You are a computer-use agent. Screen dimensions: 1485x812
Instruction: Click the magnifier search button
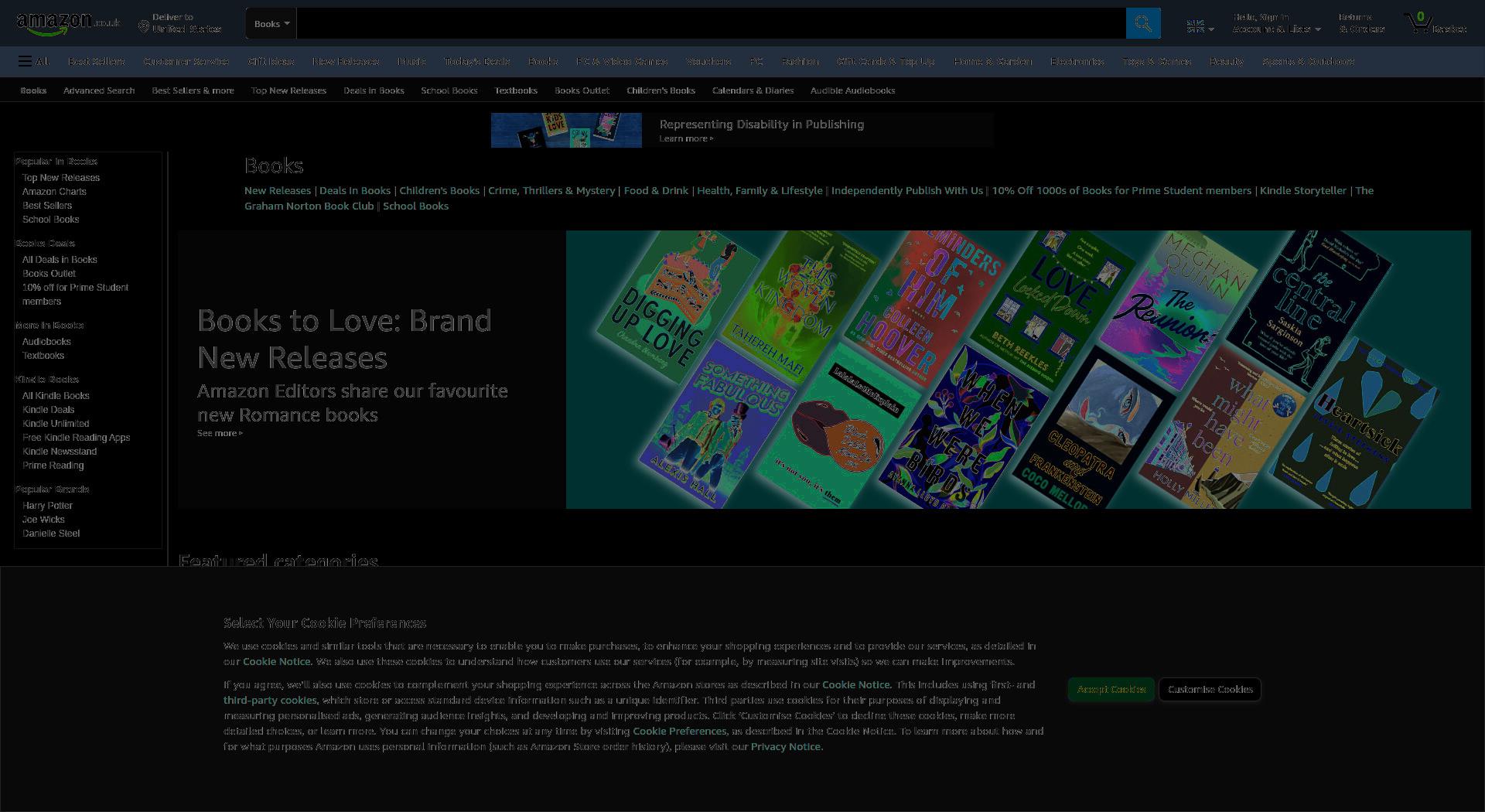pyautogui.click(x=1142, y=23)
